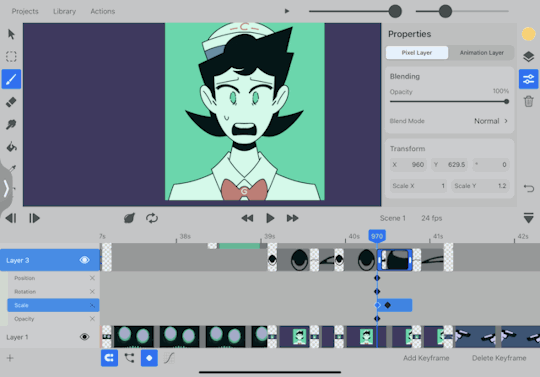Select the eyedropper tool
The width and height of the screenshot is (540, 377).
[12, 169]
